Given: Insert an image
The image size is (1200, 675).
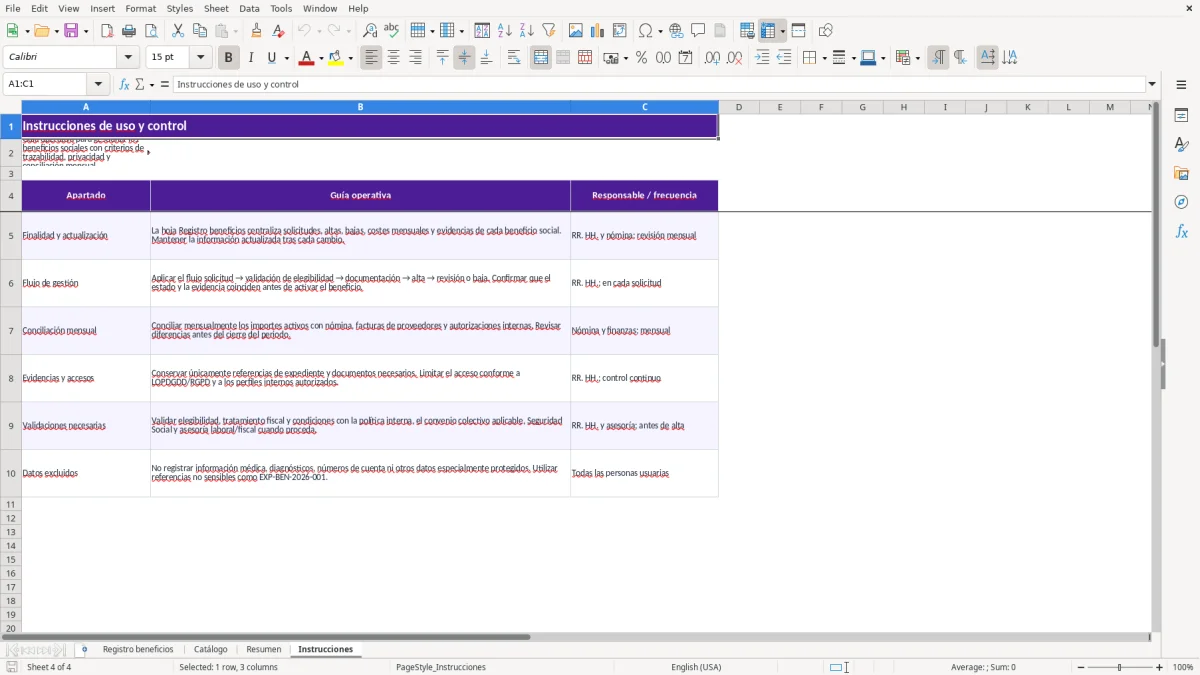Looking at the screenshot, I should point(576,31).
